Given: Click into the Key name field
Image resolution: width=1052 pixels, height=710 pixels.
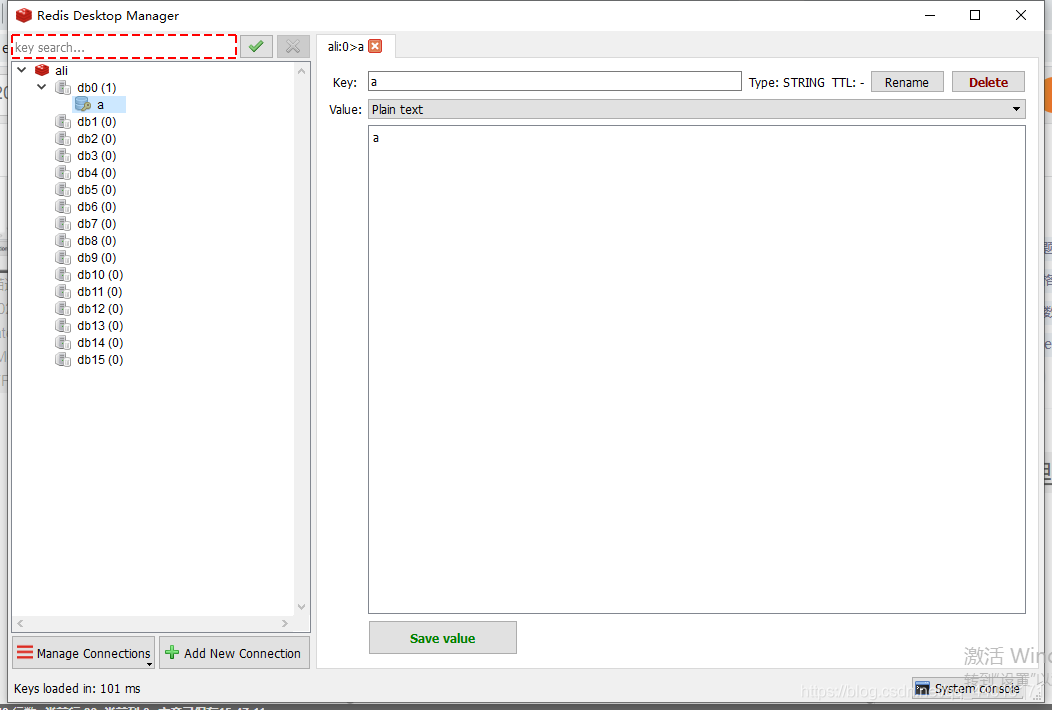Looking at the screenshot, I should pos(555,81).
